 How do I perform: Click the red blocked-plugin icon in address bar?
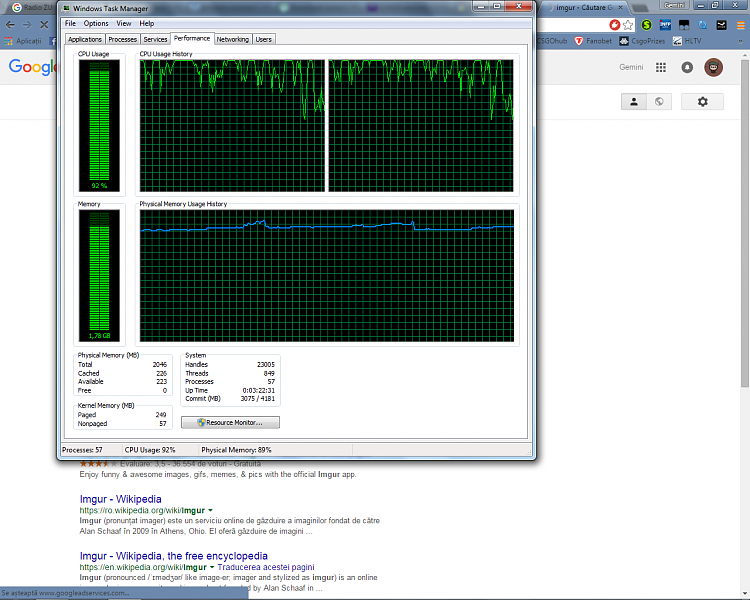point(615,25)
